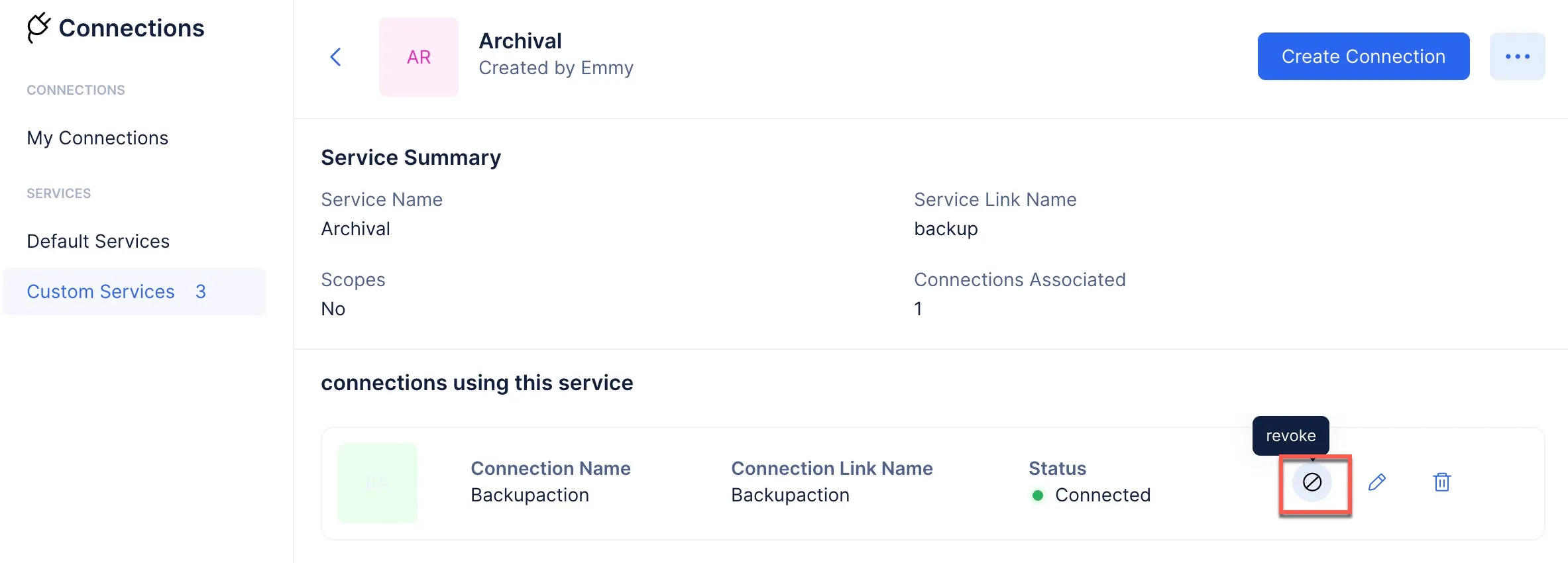Screen dimensions: 1568x563
Task: Select Custom Services sidebar item
Action: tap(135, 291)
